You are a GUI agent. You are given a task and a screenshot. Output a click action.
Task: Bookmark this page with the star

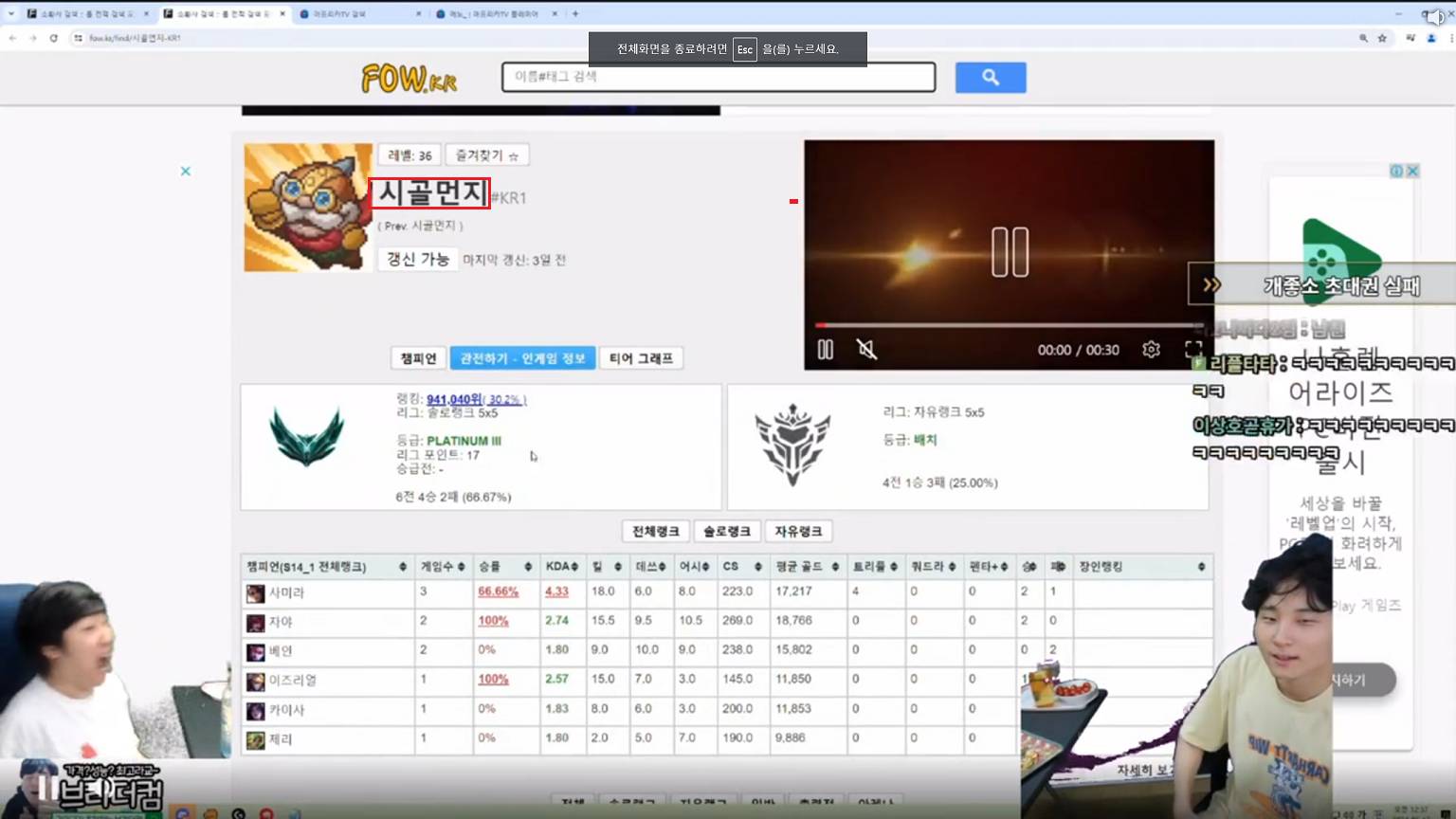tap(1382, 38)
